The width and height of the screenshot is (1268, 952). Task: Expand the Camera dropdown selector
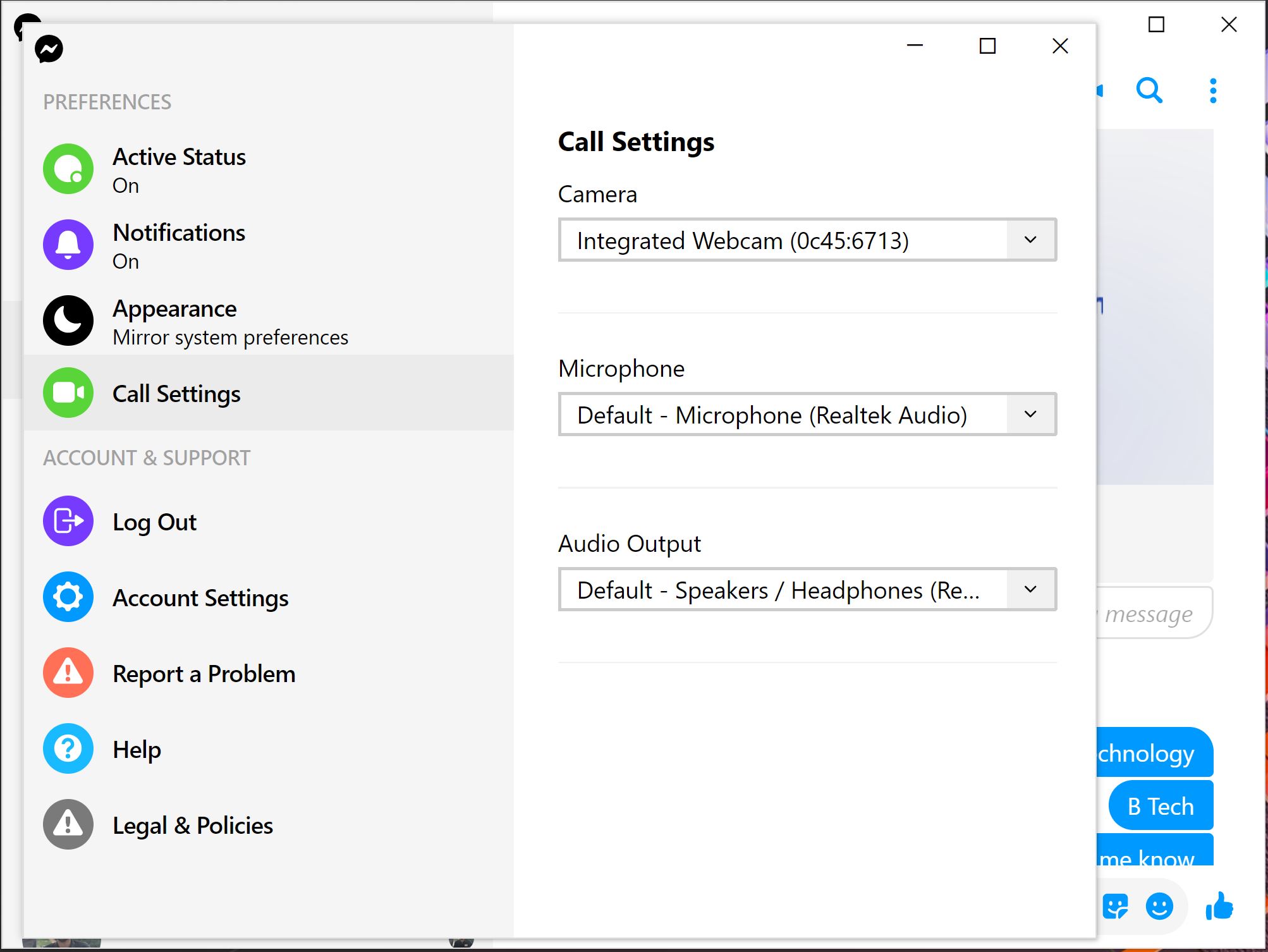[1030, 239]
